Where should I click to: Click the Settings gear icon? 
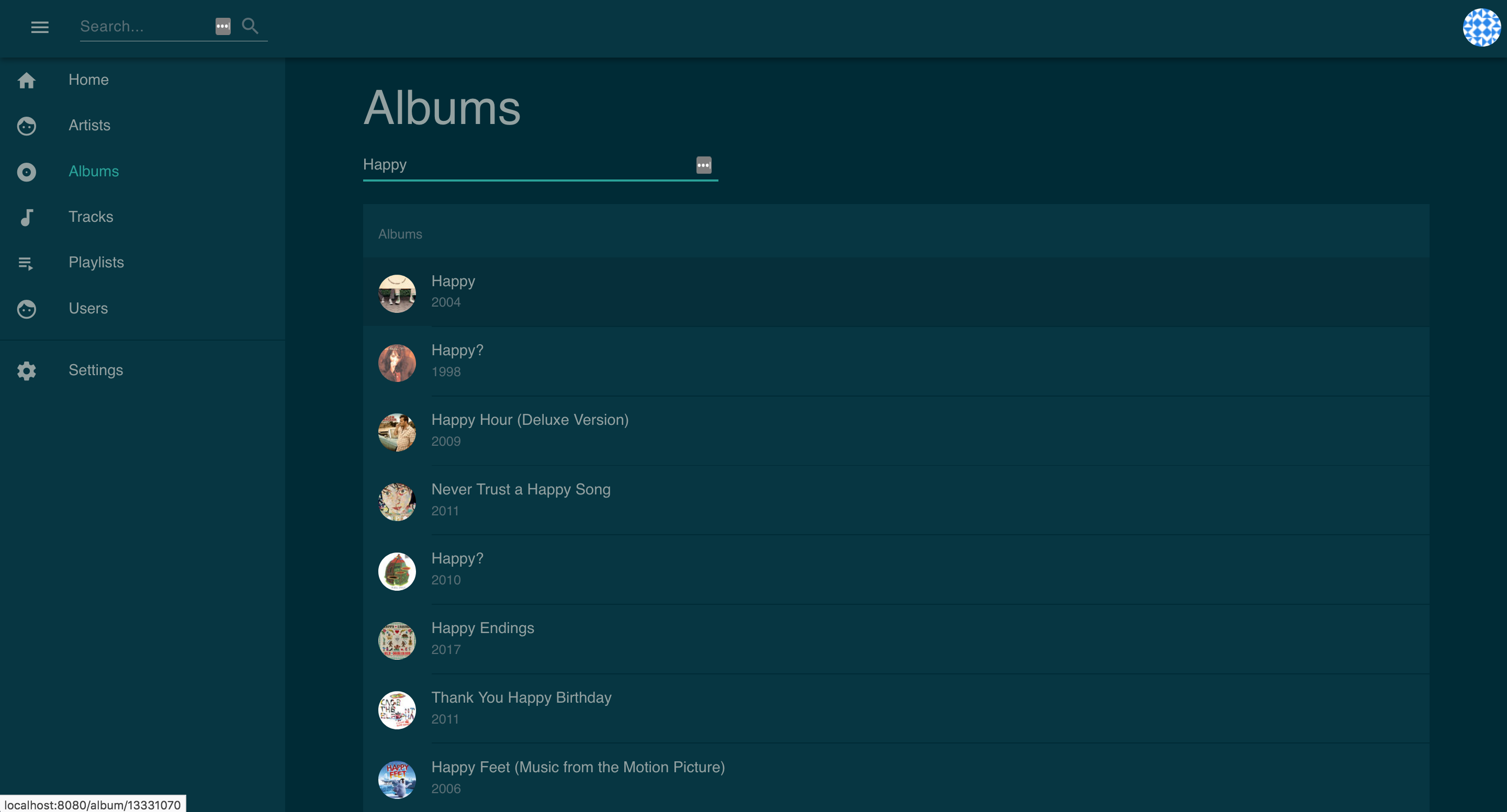pos(26,370)
